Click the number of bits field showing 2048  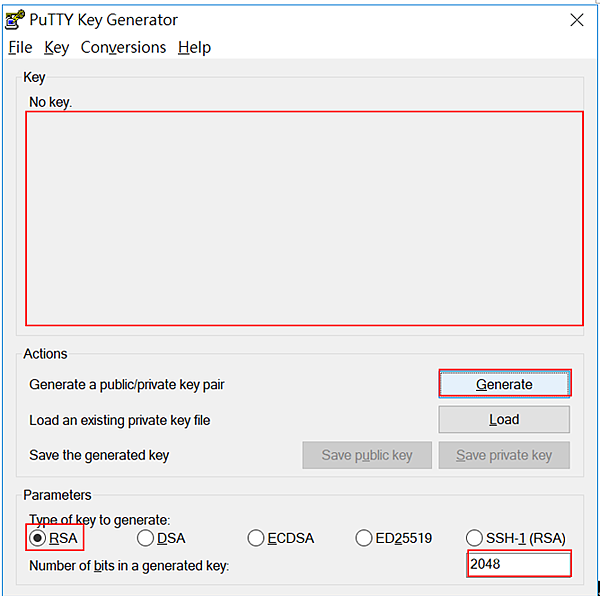[519, 564]
